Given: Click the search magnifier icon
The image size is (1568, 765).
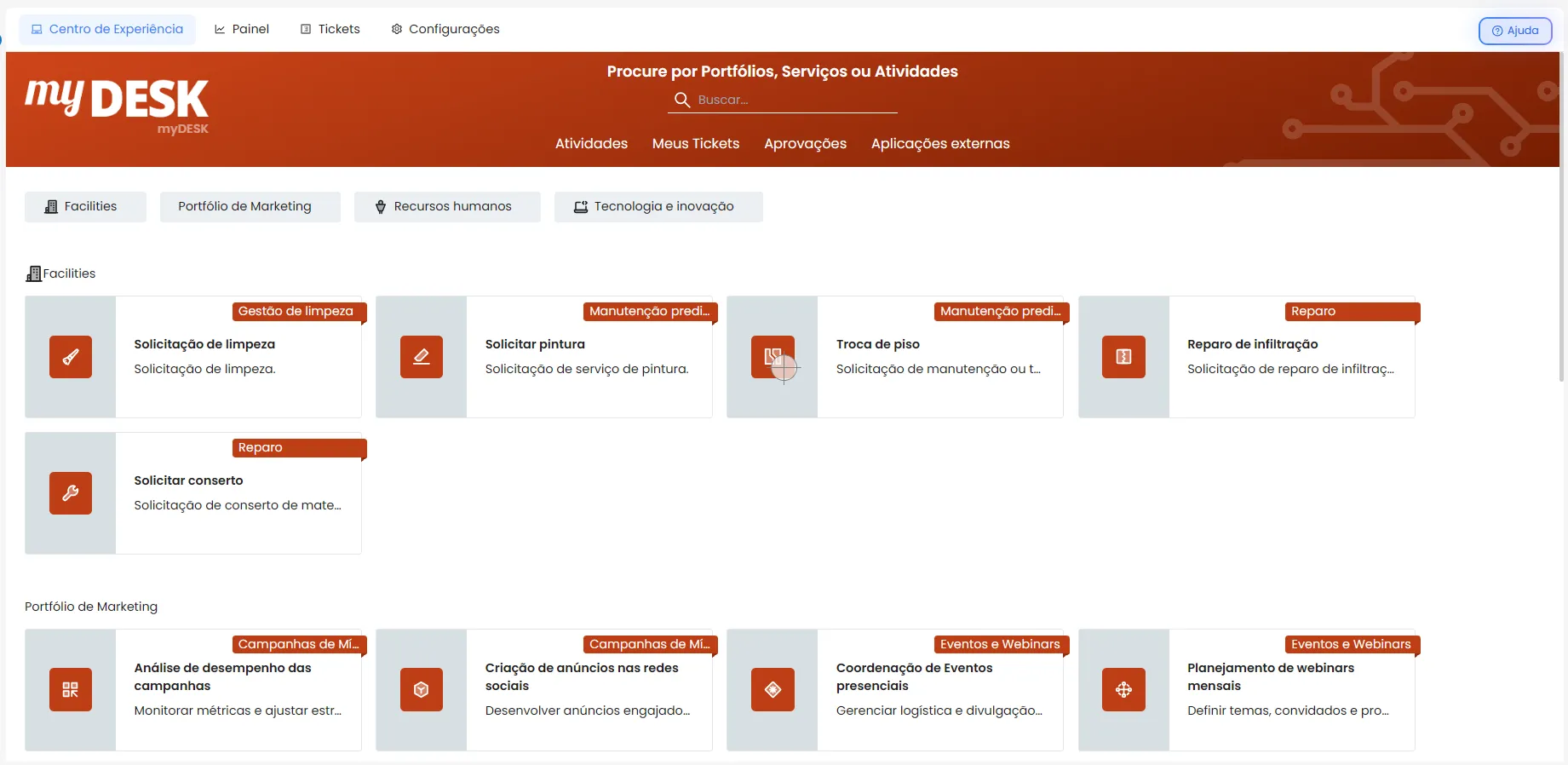Looking at the screenshot, I should click(682, 100).
